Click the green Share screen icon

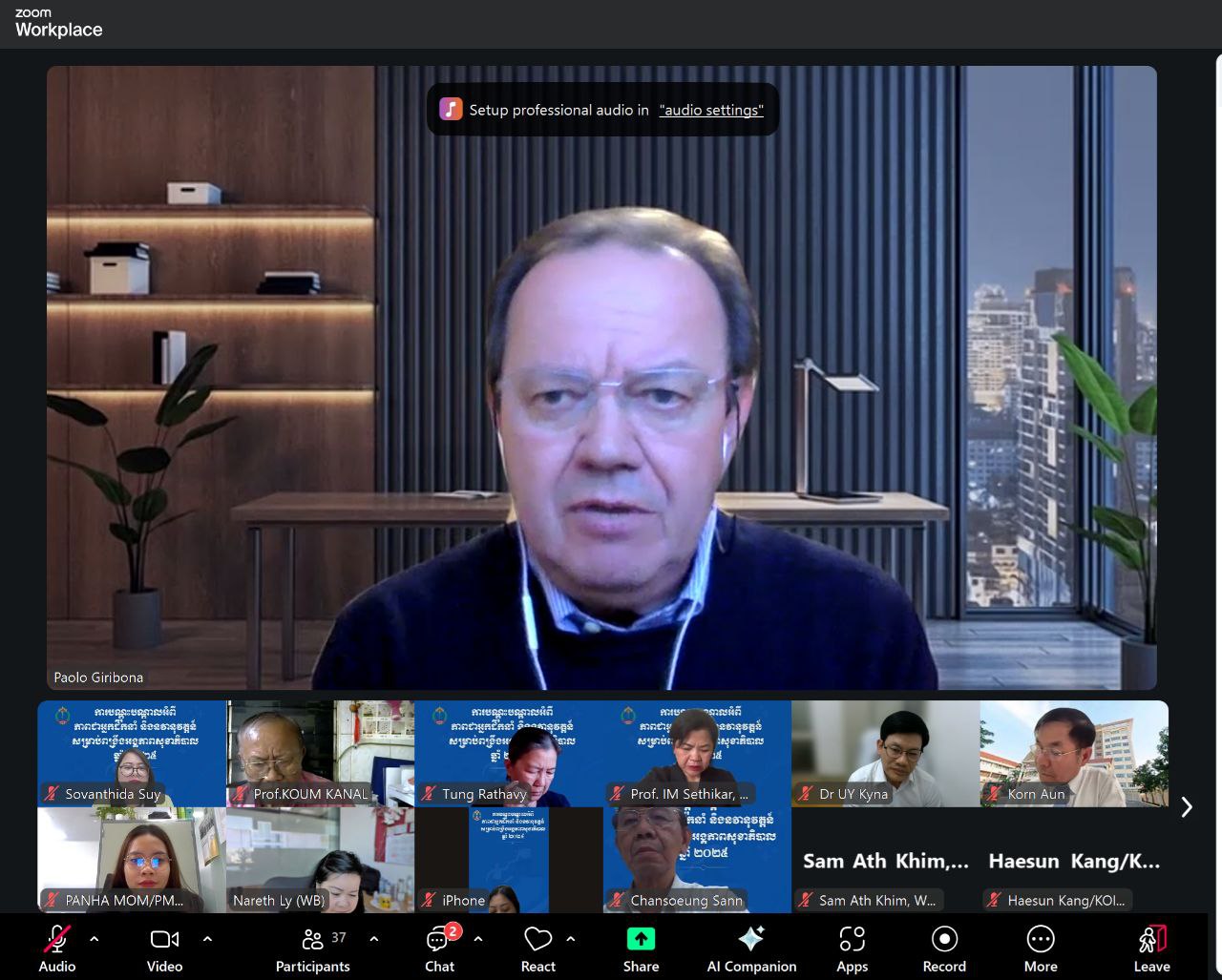pos(641,939)
